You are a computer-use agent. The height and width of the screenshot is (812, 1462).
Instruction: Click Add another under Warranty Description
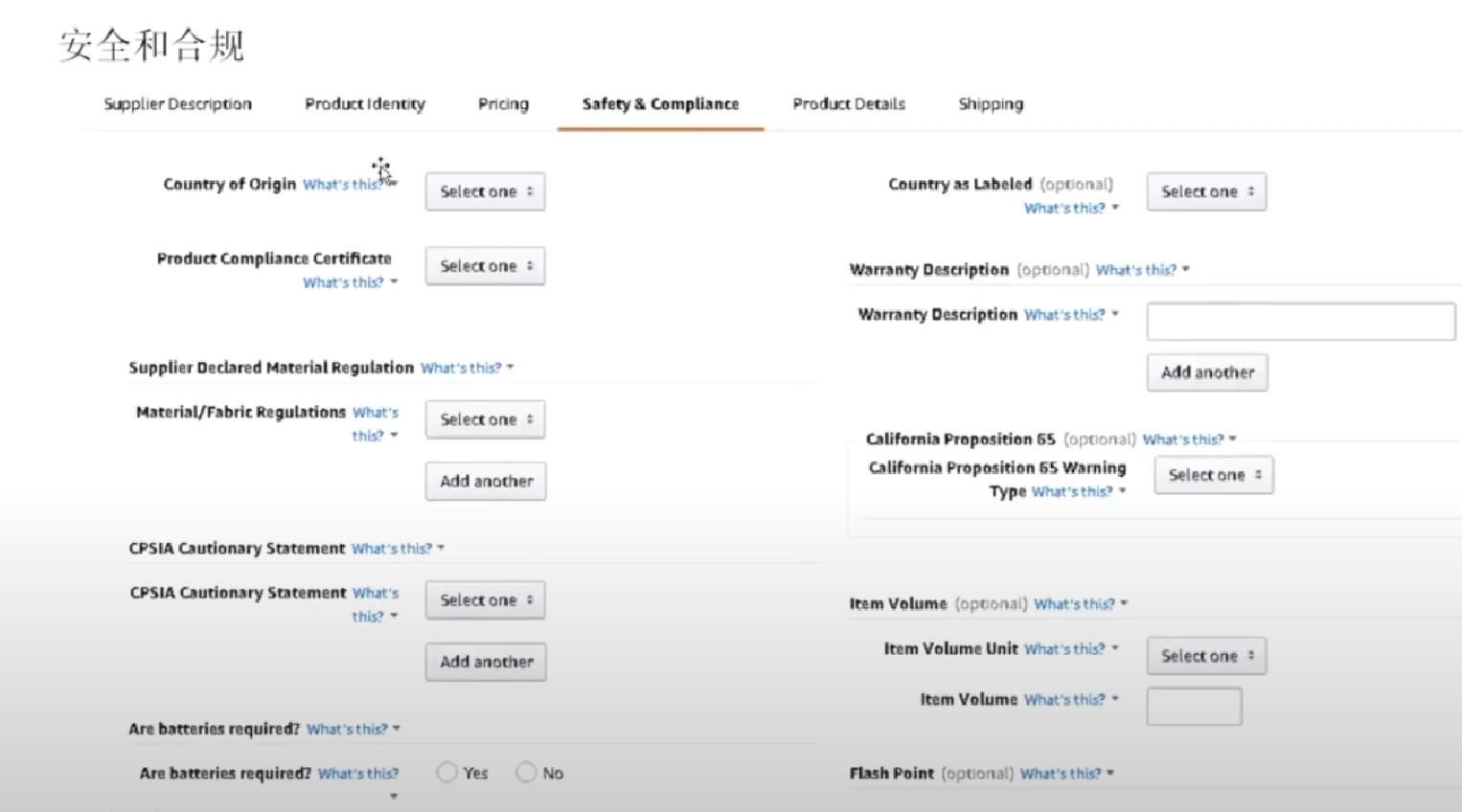coord(1207,372)
